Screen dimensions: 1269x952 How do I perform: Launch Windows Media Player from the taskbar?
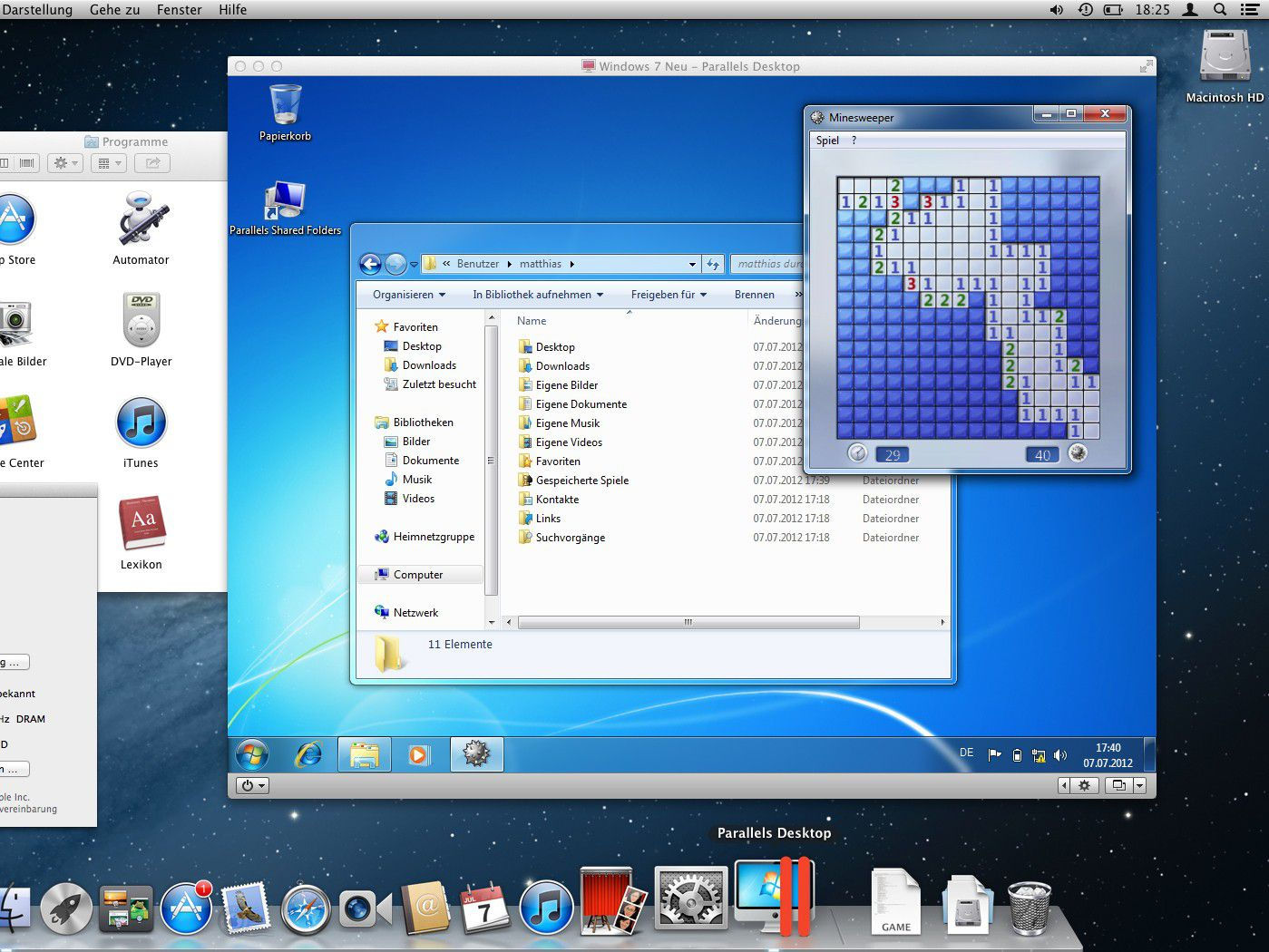[418, 754]
